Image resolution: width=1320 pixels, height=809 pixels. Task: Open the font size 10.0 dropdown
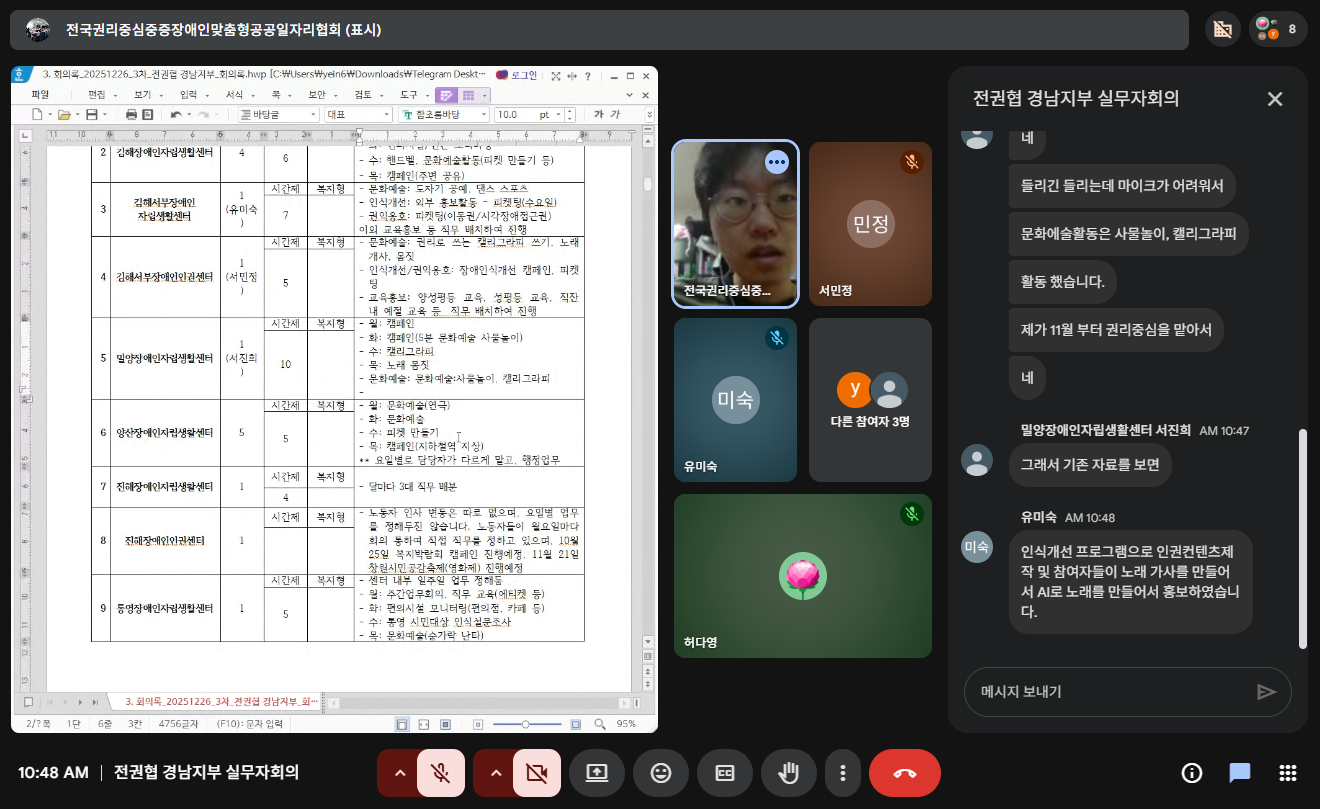[559, 115]
